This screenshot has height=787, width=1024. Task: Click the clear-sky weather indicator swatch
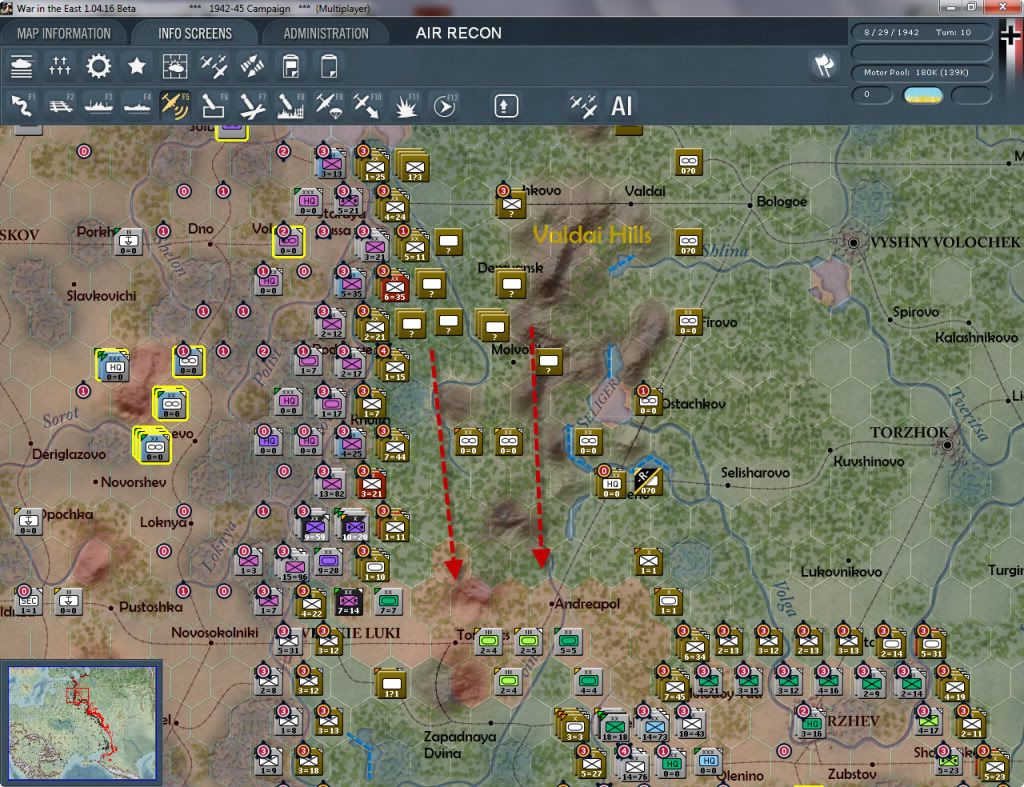click(922, 95)
